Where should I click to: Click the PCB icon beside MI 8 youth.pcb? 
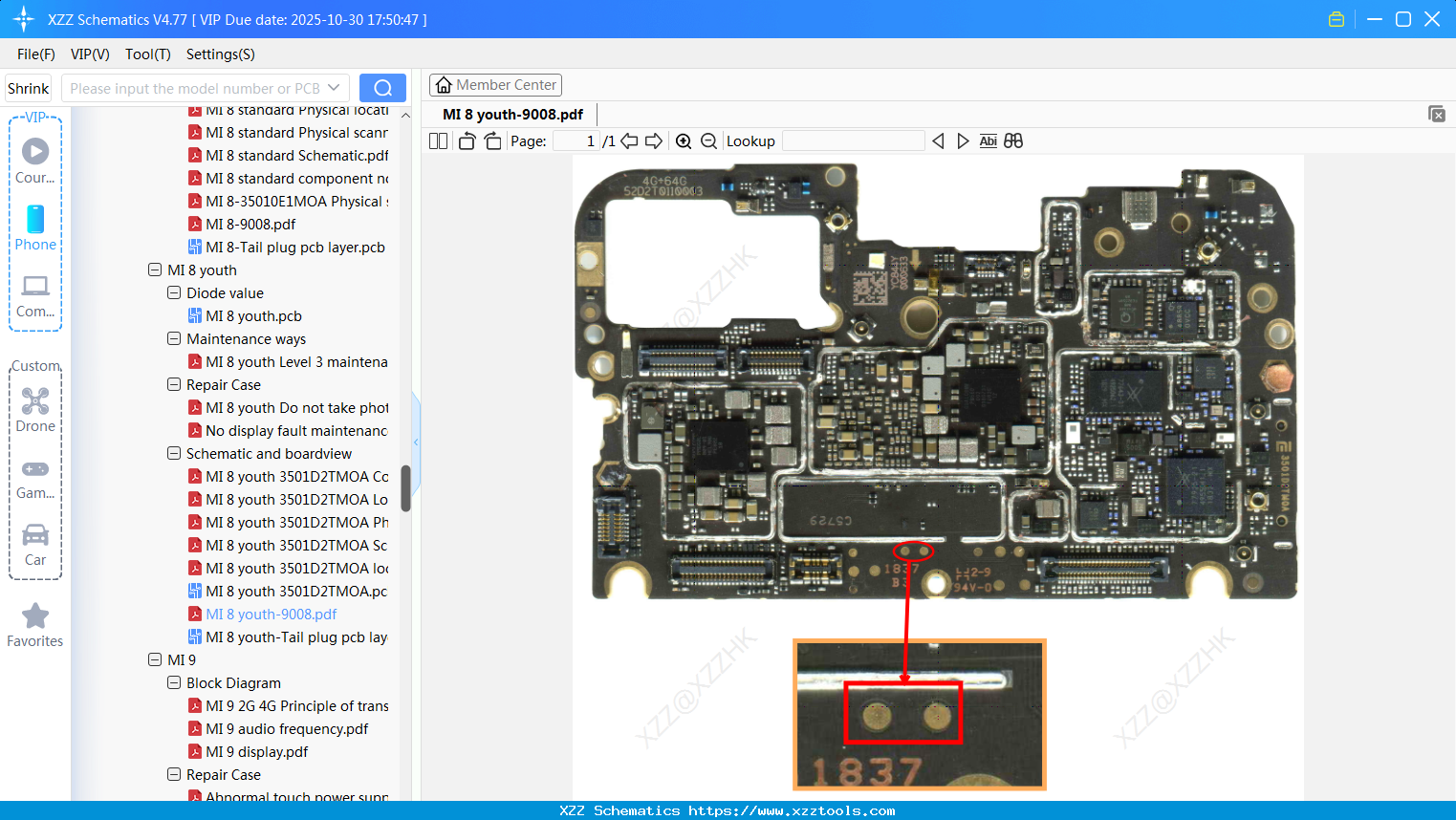click(195, 316)
